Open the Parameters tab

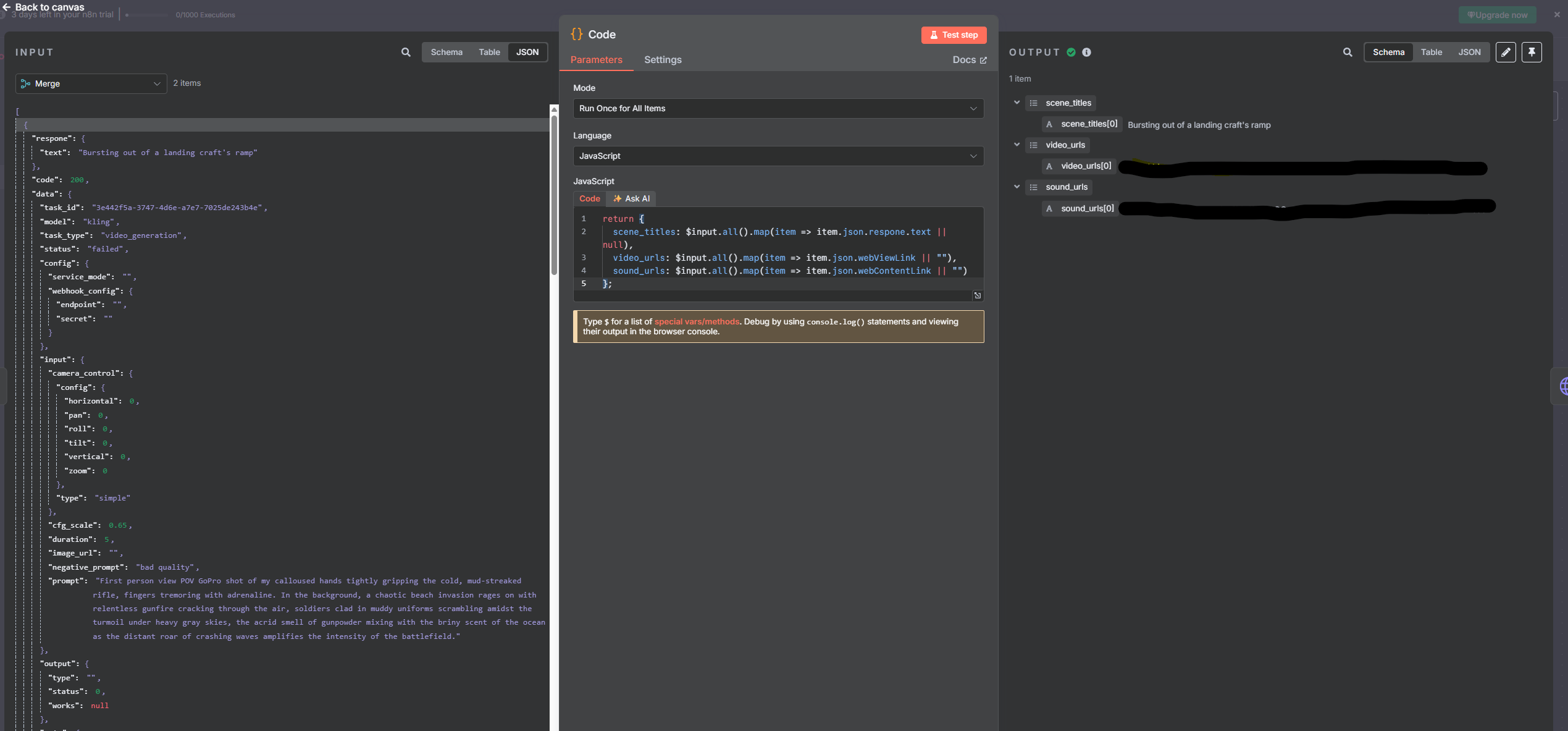click(596, 60)
